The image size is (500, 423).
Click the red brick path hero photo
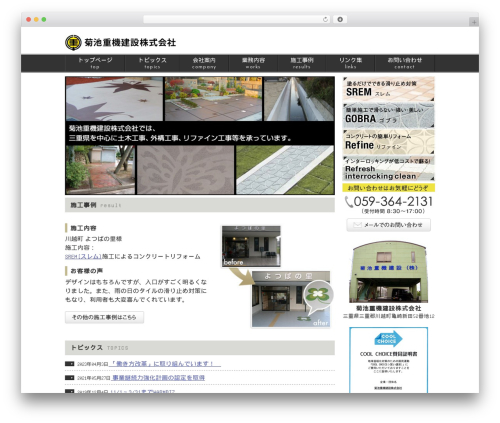pos(100,170)
